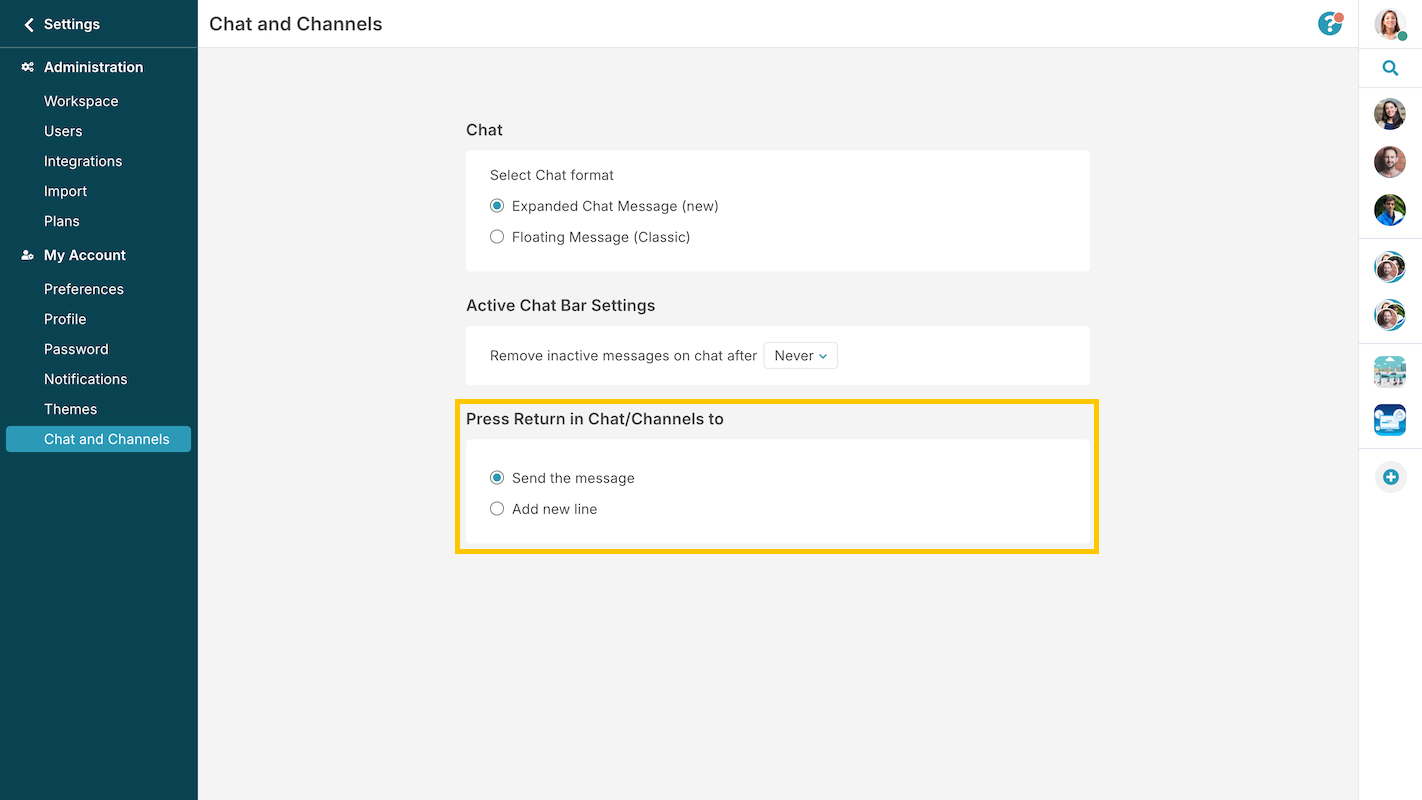Open Profile settings
This screenshot has height=800, width=1422.
pyautogui.click(x=65, y=319)
